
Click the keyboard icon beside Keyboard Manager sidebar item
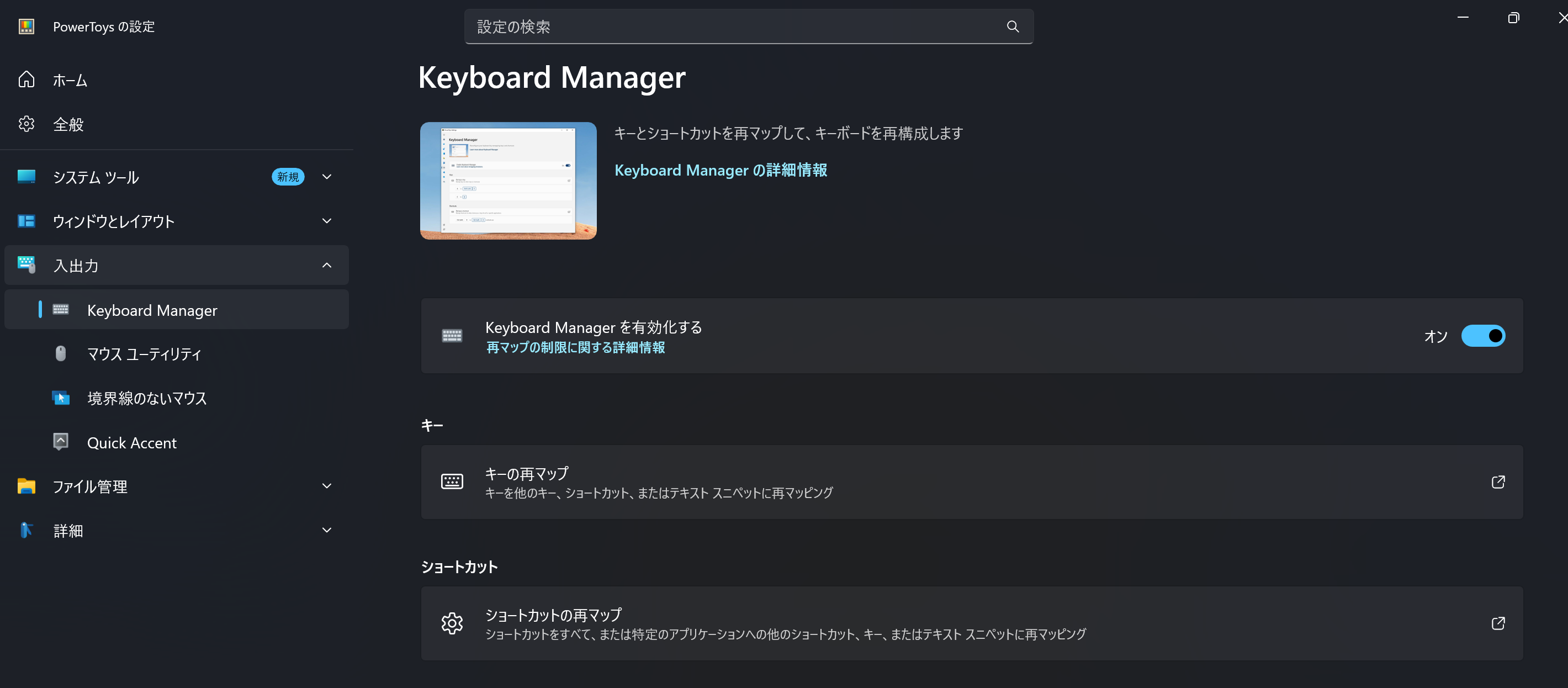(x=61, y=310)
